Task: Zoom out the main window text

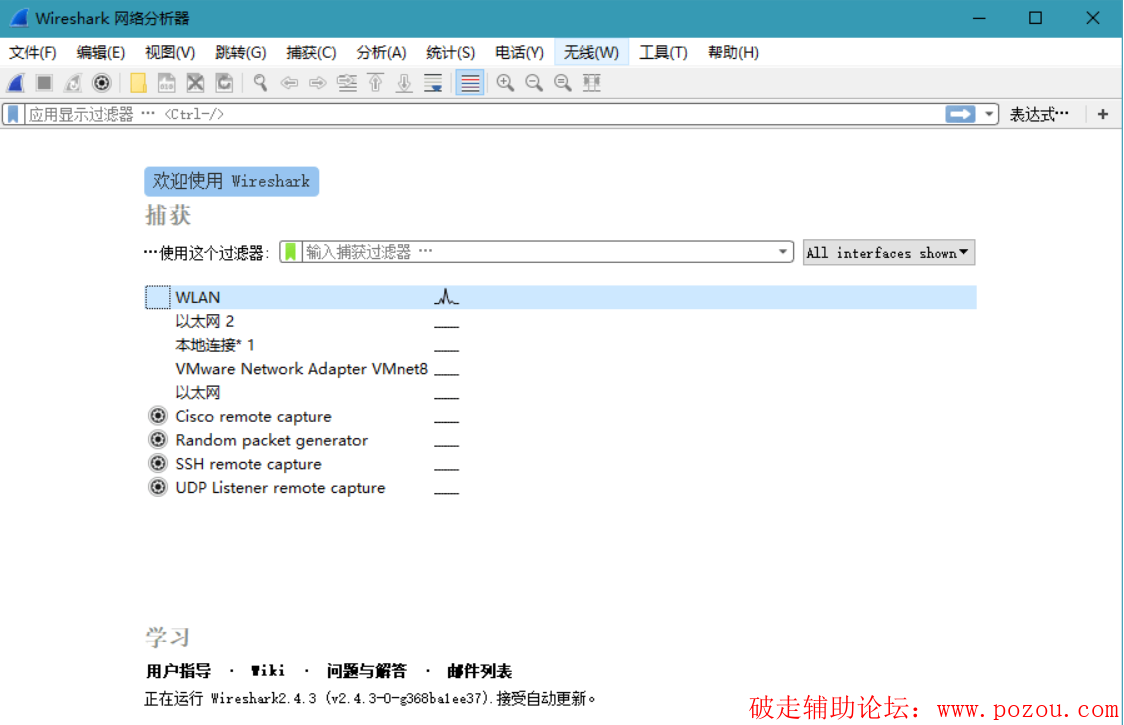Action: 534,83
